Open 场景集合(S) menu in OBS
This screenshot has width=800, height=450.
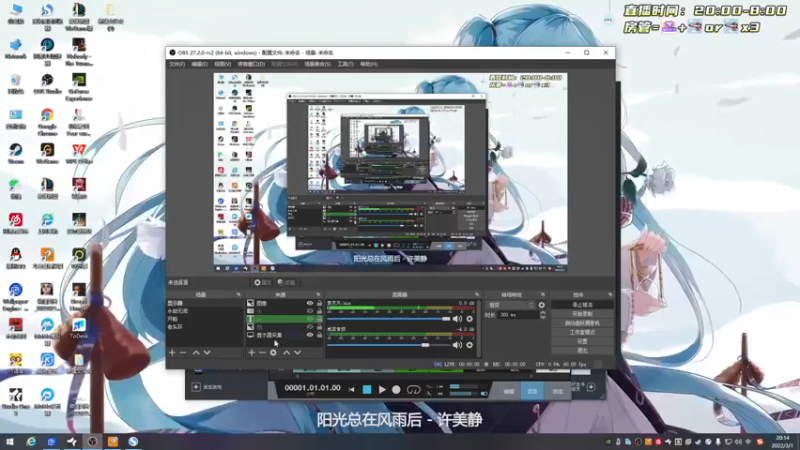pyautogui.click(x=317, y=64)
